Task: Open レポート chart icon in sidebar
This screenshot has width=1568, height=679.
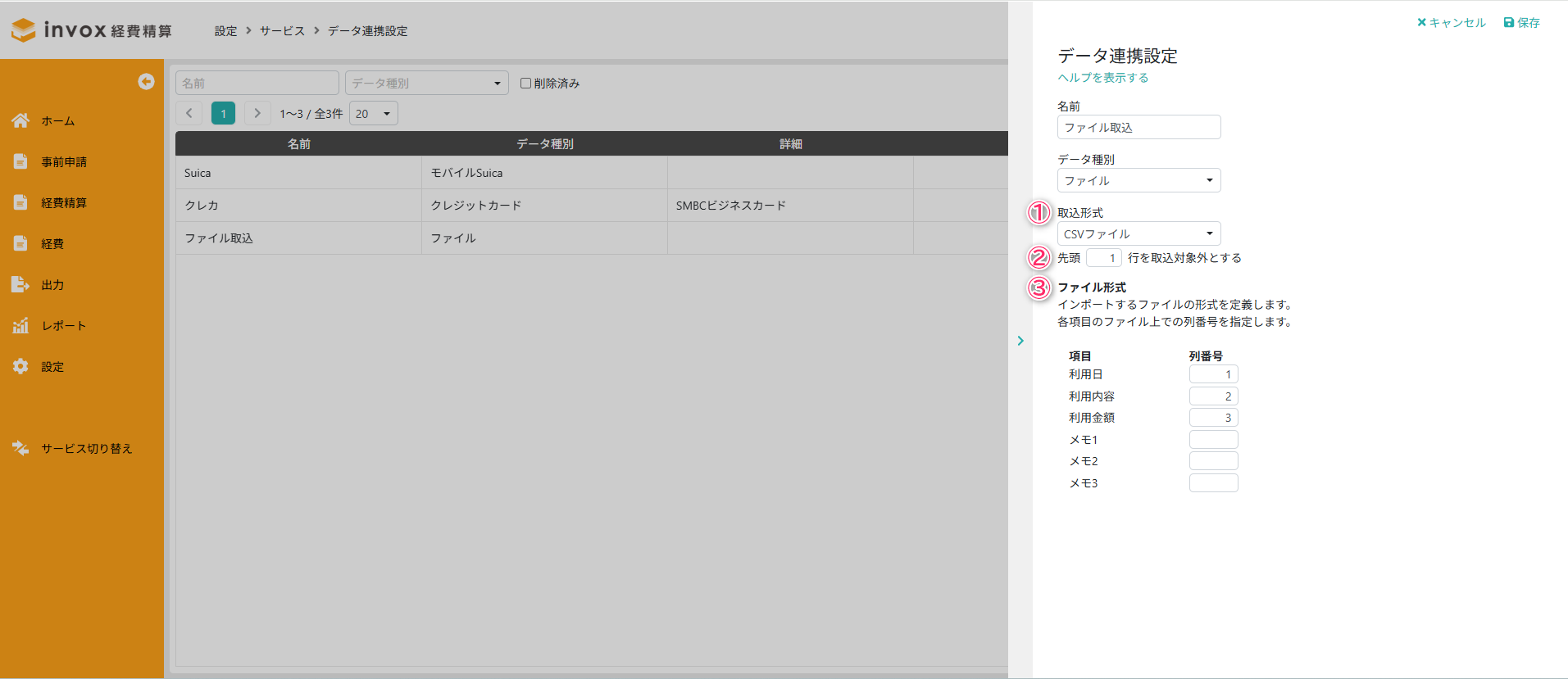Action: tap(20, 325)
